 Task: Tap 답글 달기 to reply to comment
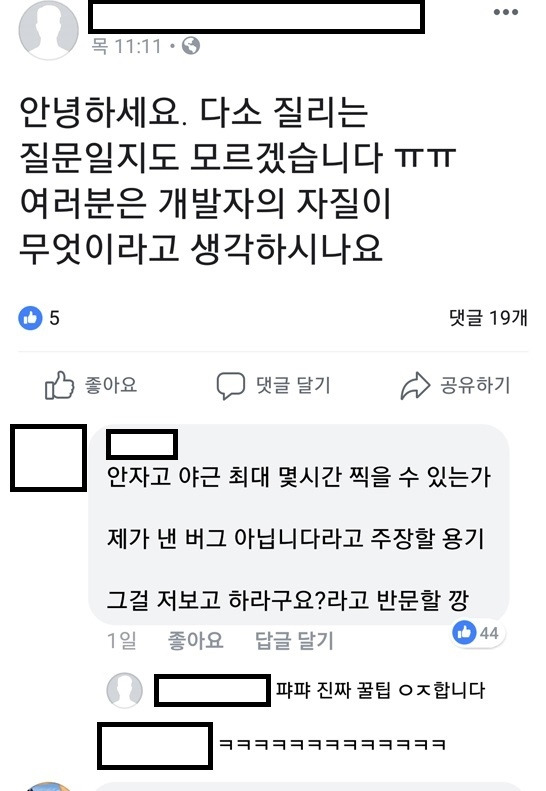[x=294, y=641]
